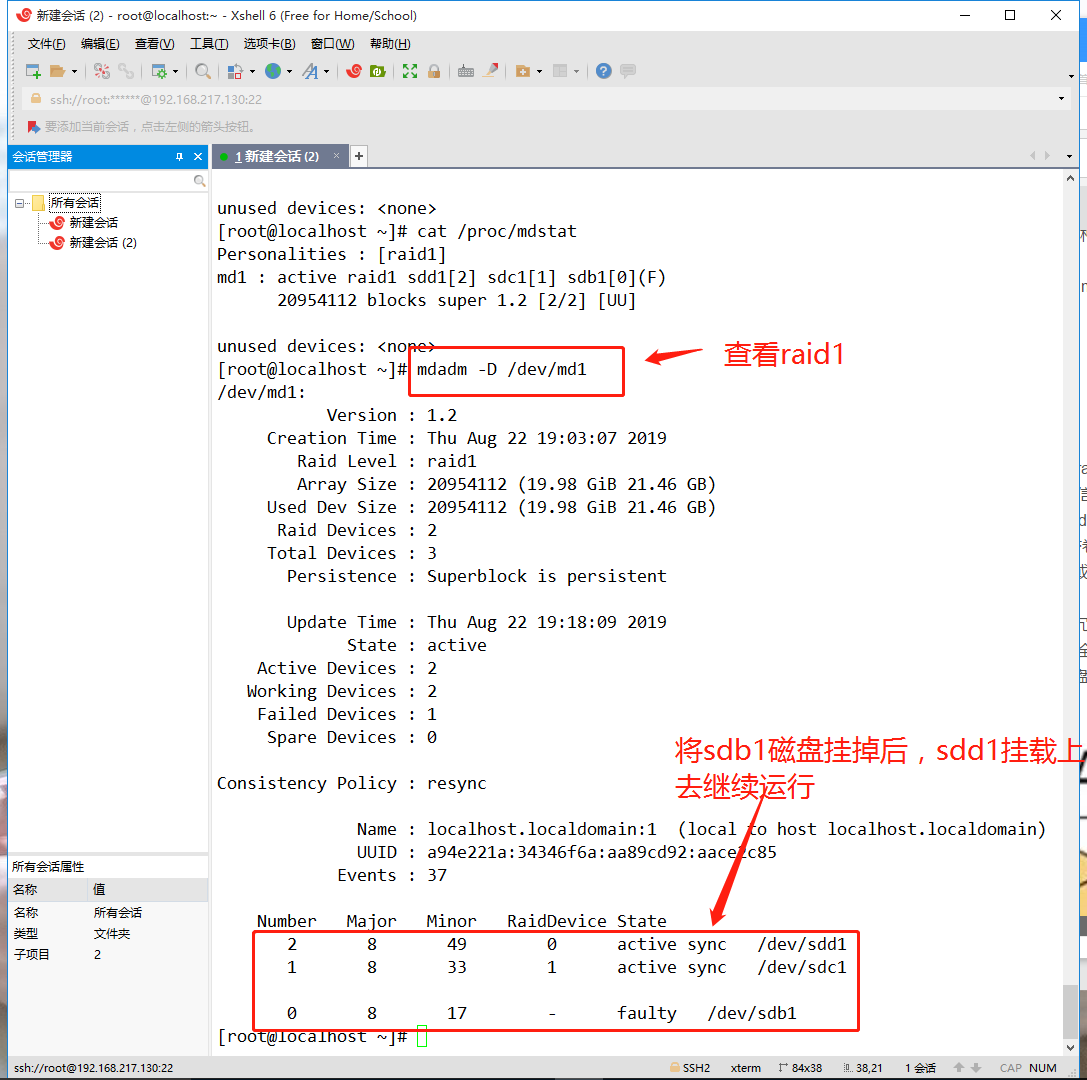This screenshot has height=1080, width=1087.
Task: Click the globe encoding toolbar icon
Action: click(x=273, y=71)
